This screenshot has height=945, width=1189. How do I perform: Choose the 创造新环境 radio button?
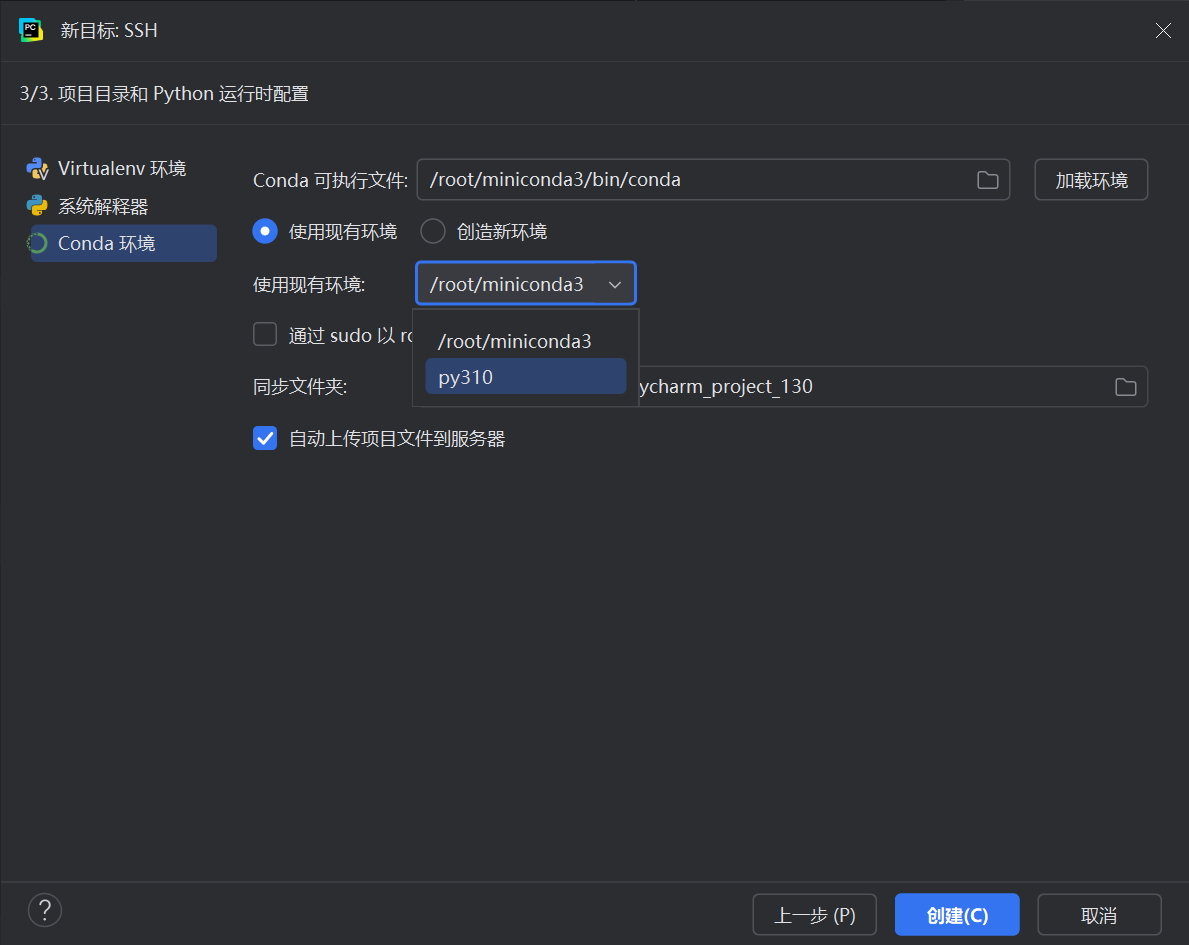[x=433, y=231]
